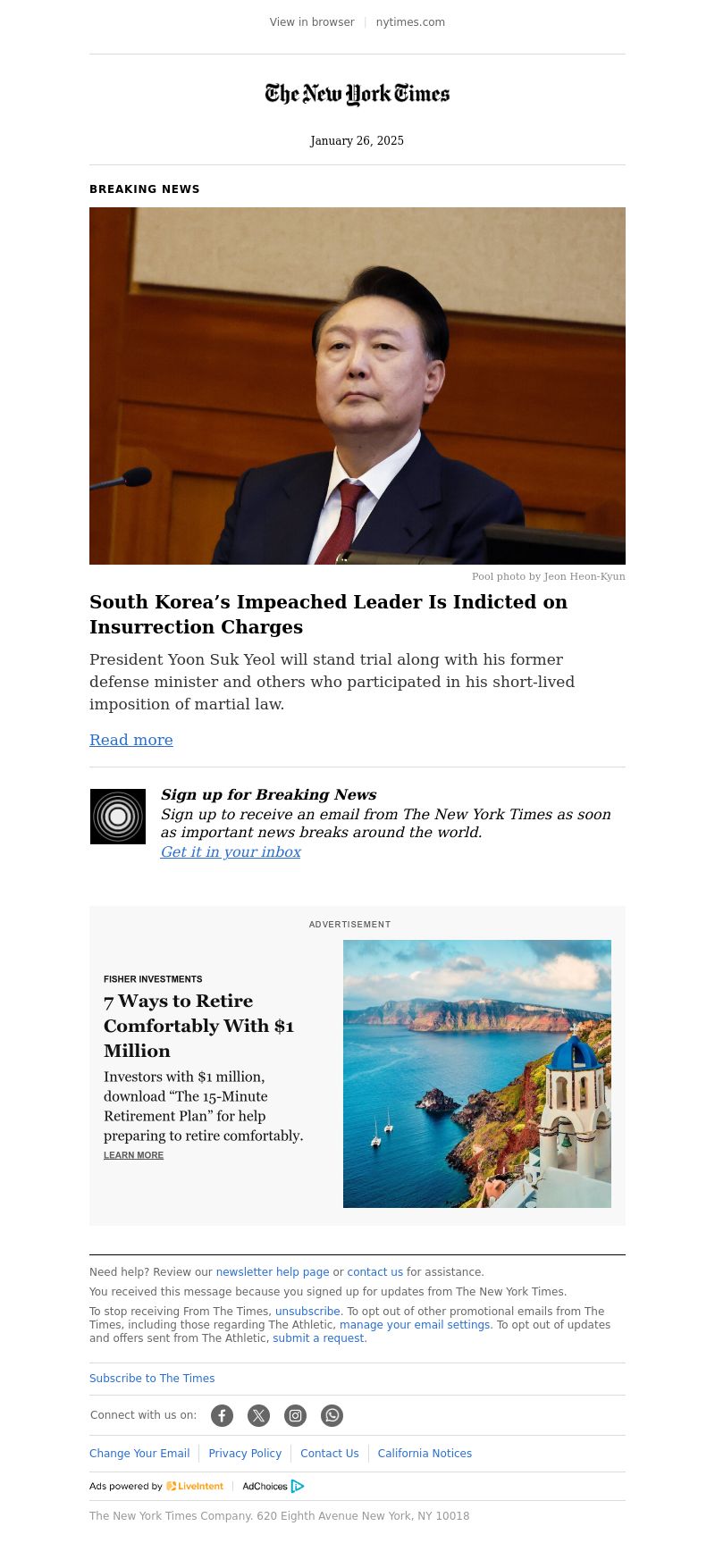The image size is (715, 1568).
Task: Click the AdChoices triangle icon
Action: tap(298, 1486)
